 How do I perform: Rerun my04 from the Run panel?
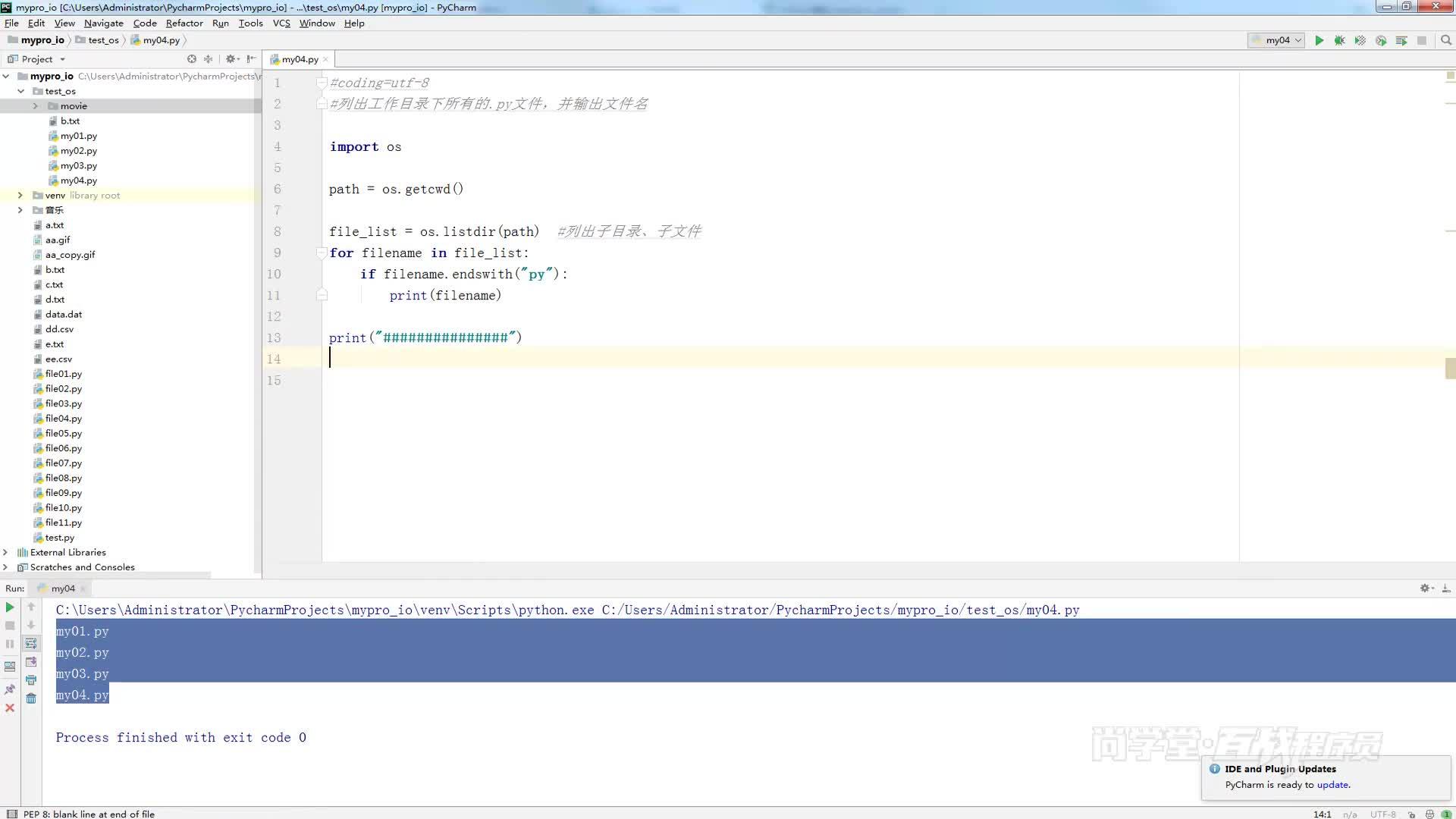click(10, 607)
